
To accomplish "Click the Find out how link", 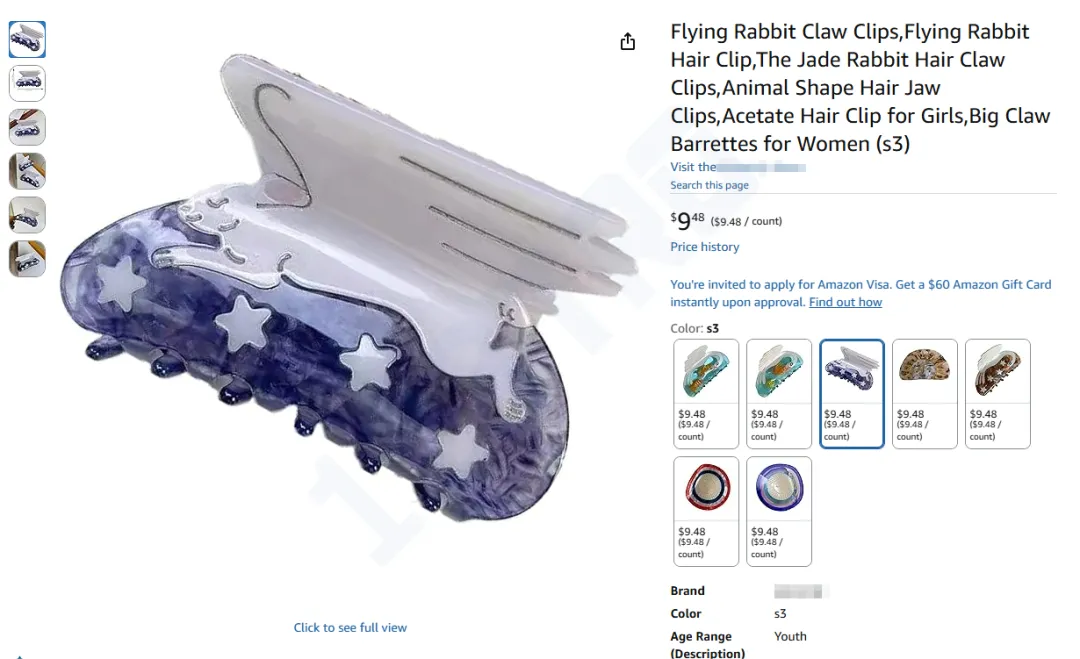I will click(845, 302).
